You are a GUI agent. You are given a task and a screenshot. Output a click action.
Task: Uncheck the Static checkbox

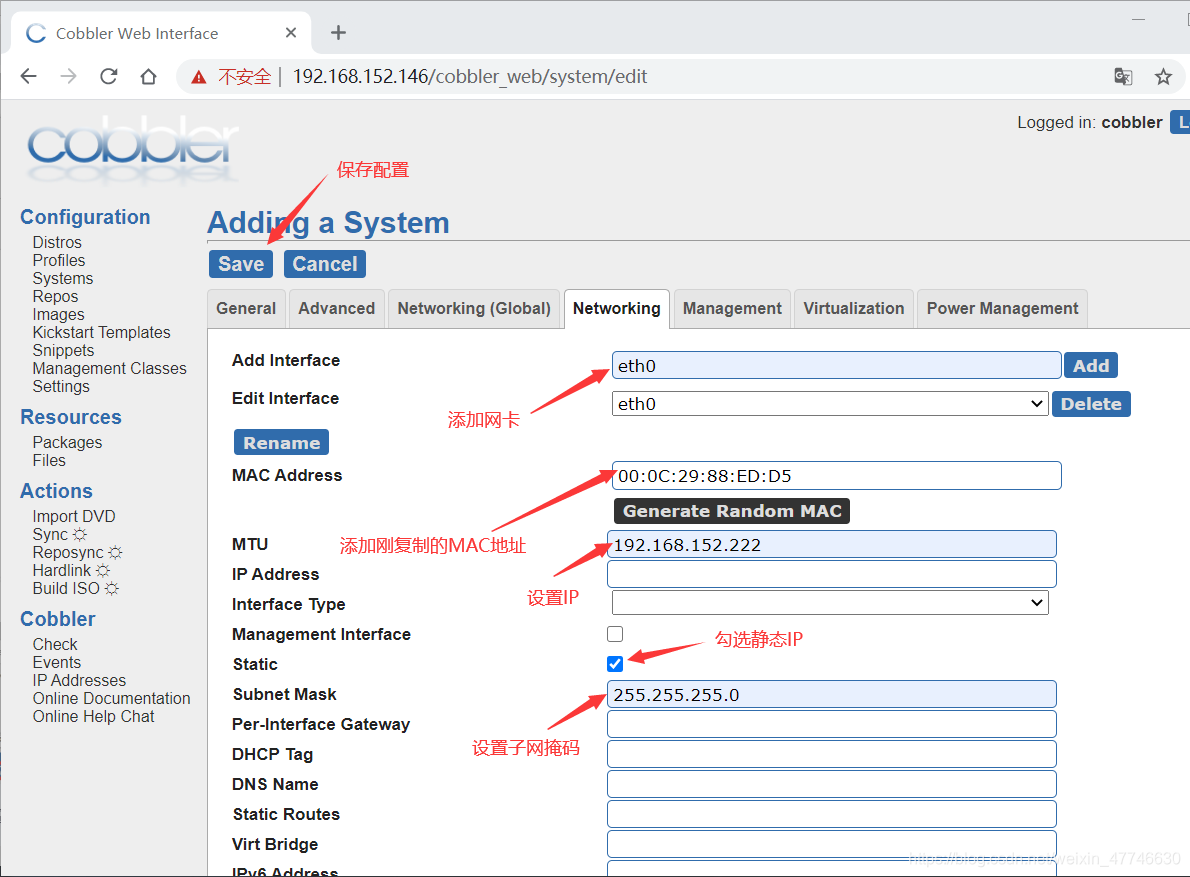[615, 664]
